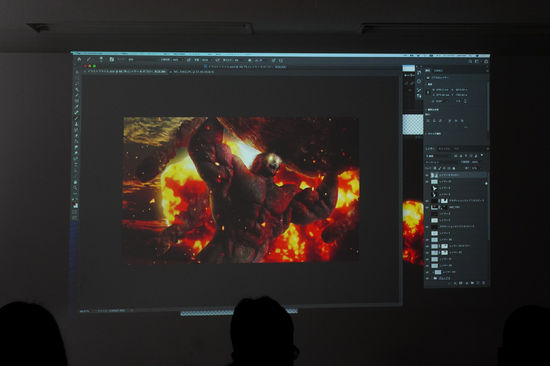
Task: Switch to the second document tab
Action: tap(192, 72)
